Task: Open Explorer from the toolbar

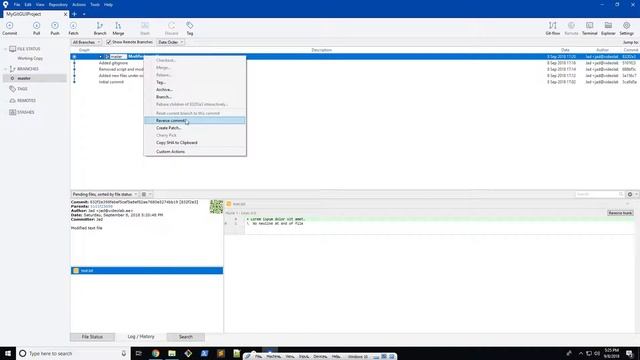Action: 608,28
